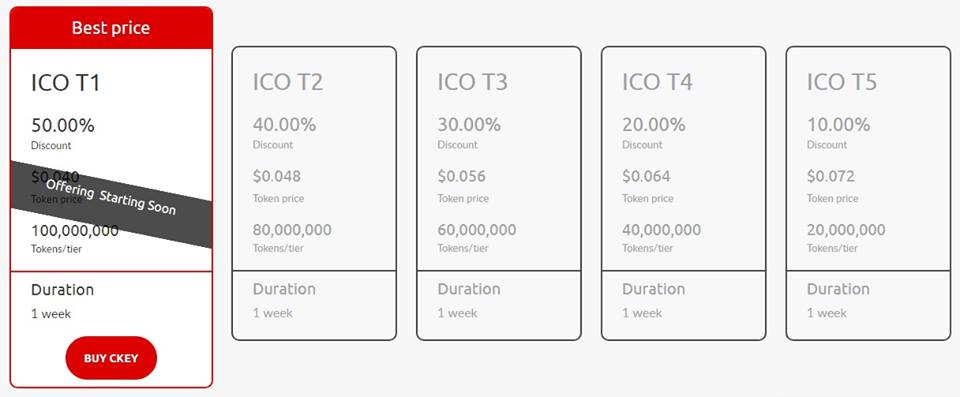Open the ICO T1 tier heading
The height and width of the screenshot is (397, 960).
[x=66, y=83]
